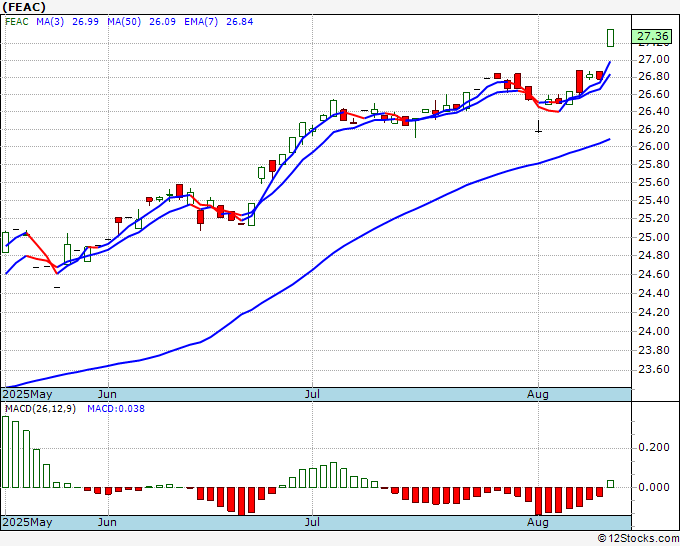Click the Jul label on MACD axis
Image resolution: width=680 pixels, height=546 pixels.
312,522
